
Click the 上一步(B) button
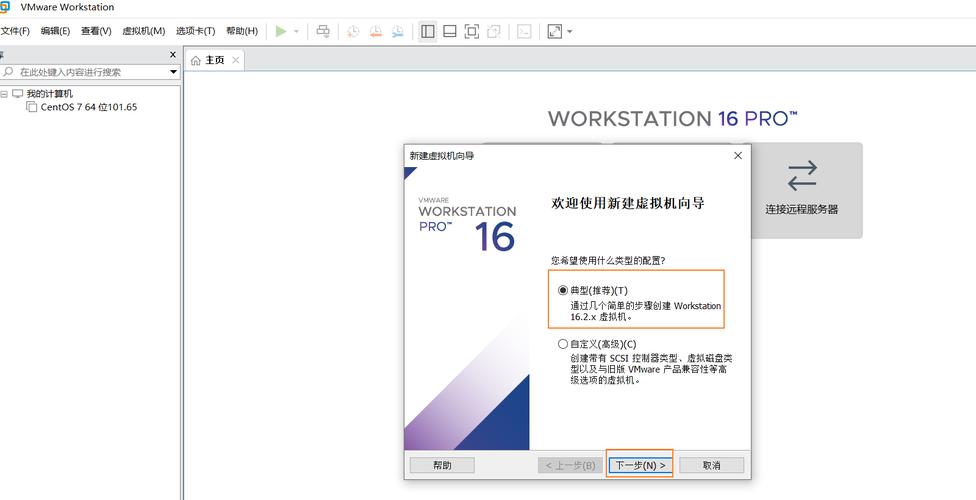point(570,465)
